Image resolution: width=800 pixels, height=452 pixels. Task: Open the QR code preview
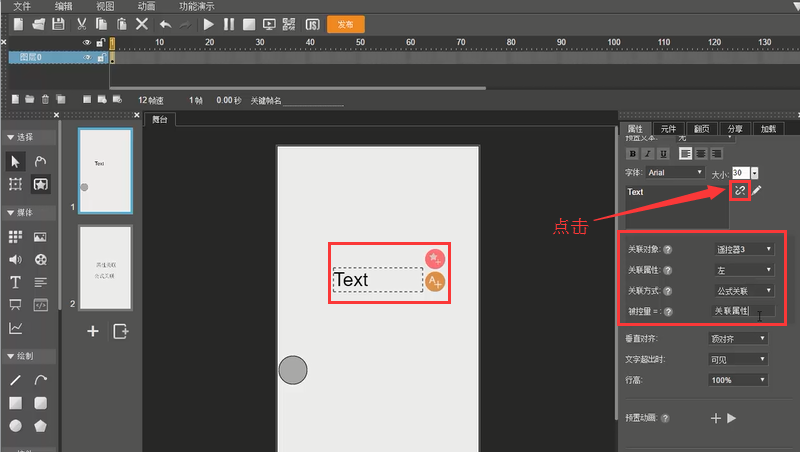point(289,24)
